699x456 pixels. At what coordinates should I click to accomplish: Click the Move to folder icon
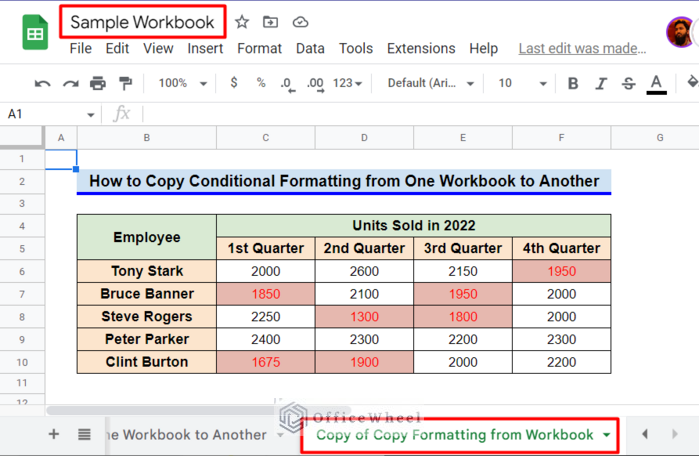point(271,22)
